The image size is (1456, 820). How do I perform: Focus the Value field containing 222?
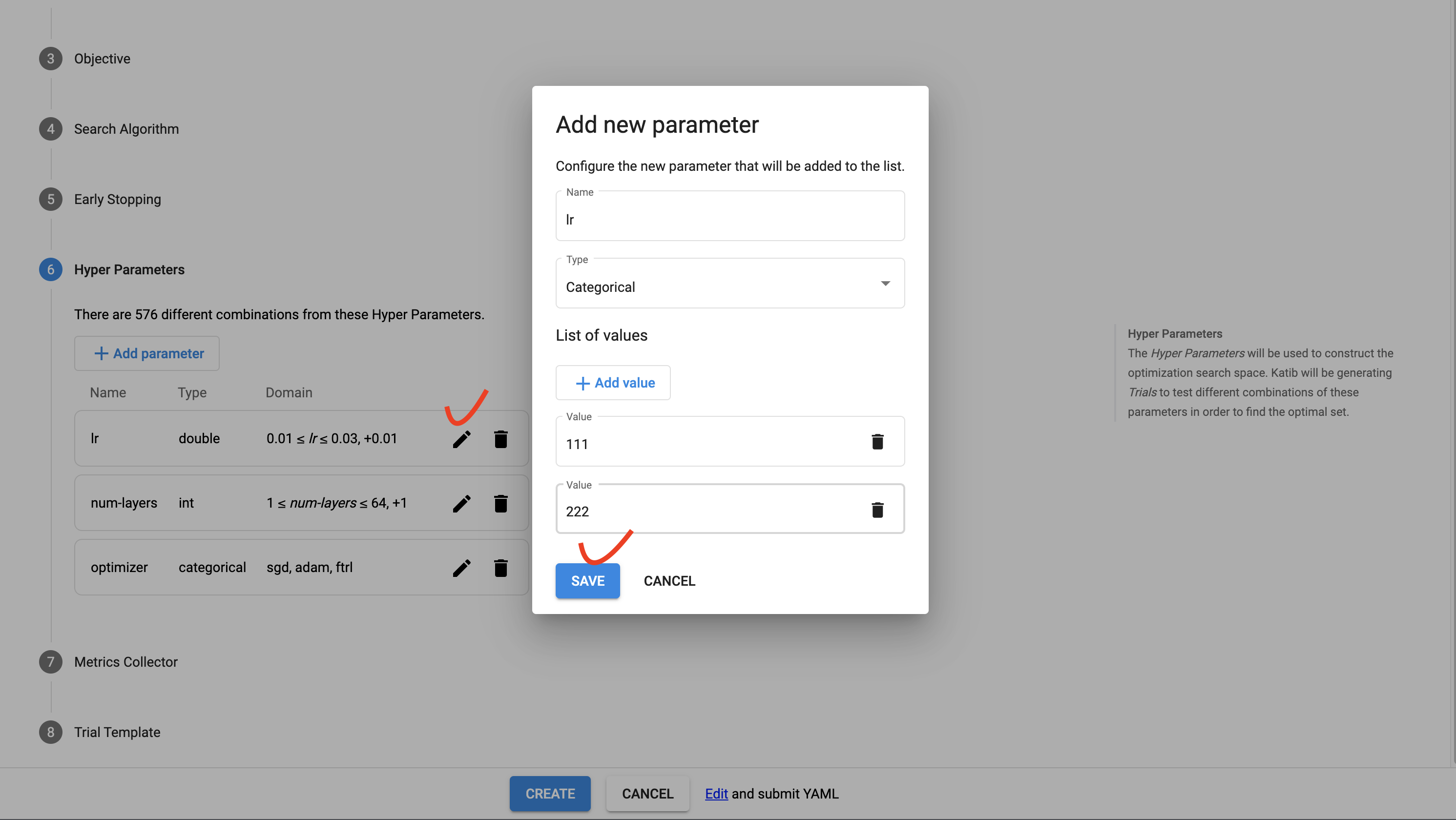click(707, 512)
